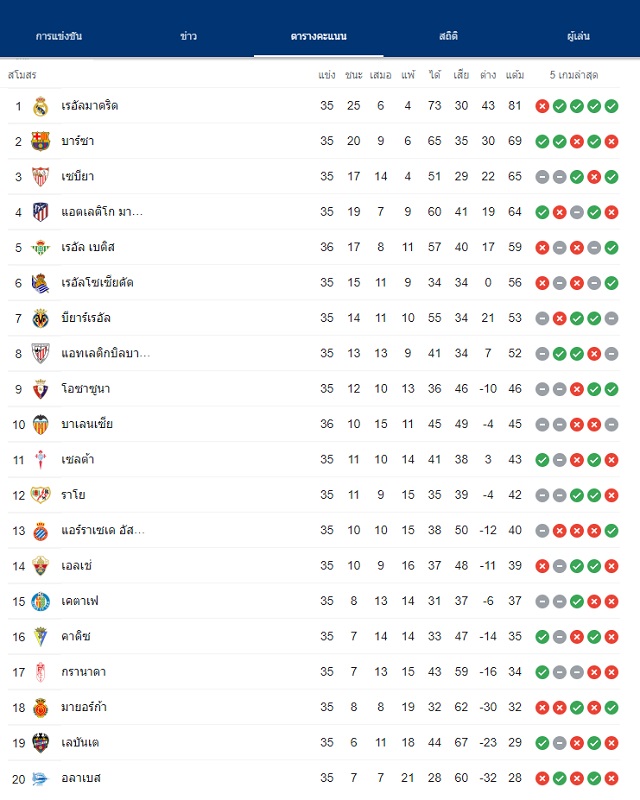Screen dimensions: 640x800
Task: Click Real Madrid's first red loss result icon
Action: tap(542, 106)
